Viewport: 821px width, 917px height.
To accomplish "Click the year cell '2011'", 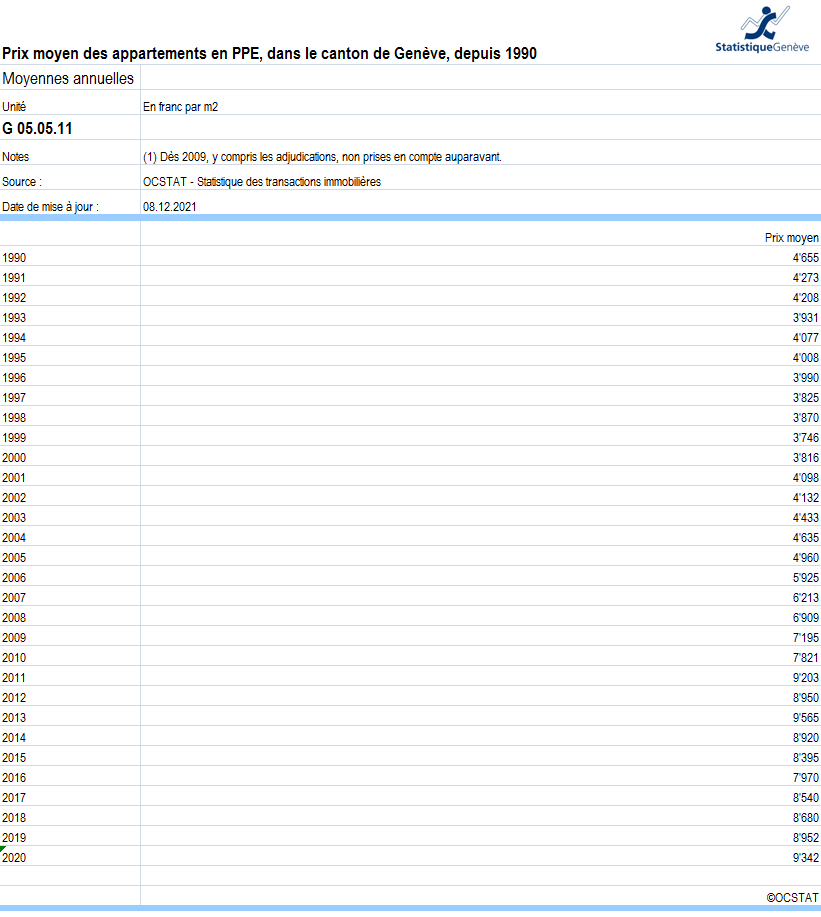I will point(14,678).
